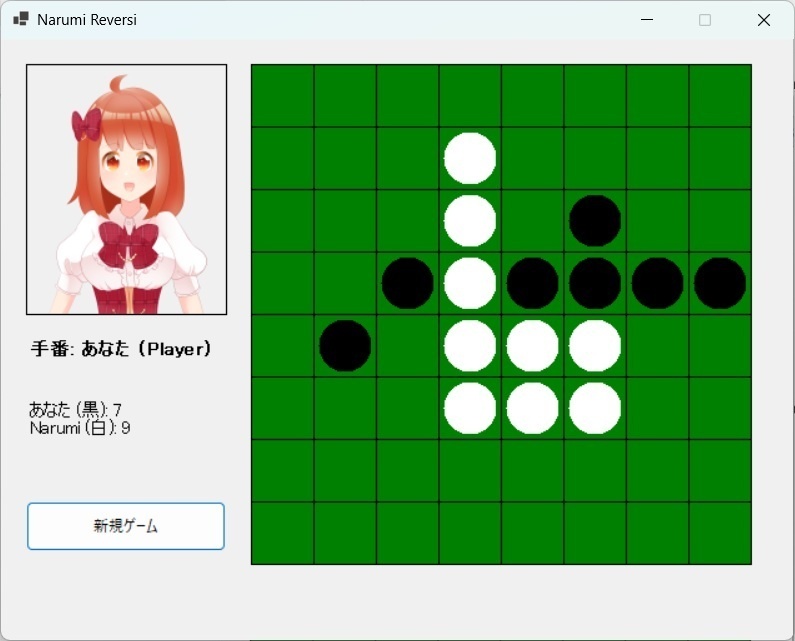795x641 pixels.
Task: Place a disc on the empty square at row 2, column 6
Action: tap(595, 158)
